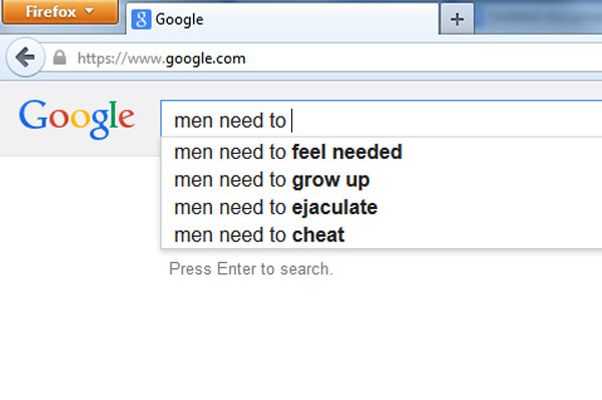Click the bold 'feel needed' suggestion text
This screenshot has width=602, height=400.
point(347,152)
